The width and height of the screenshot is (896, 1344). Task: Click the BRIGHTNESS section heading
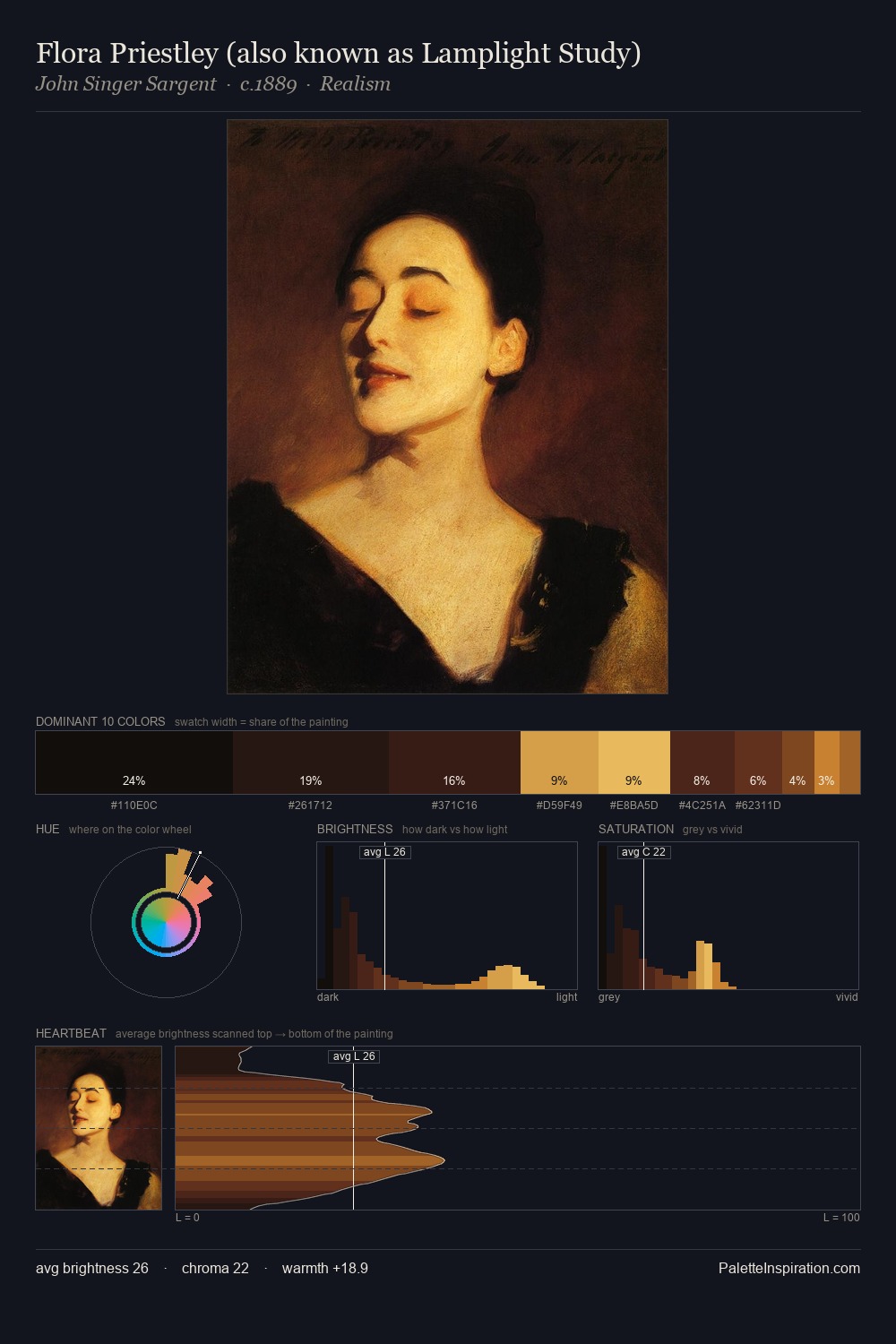tap(355, 829)
